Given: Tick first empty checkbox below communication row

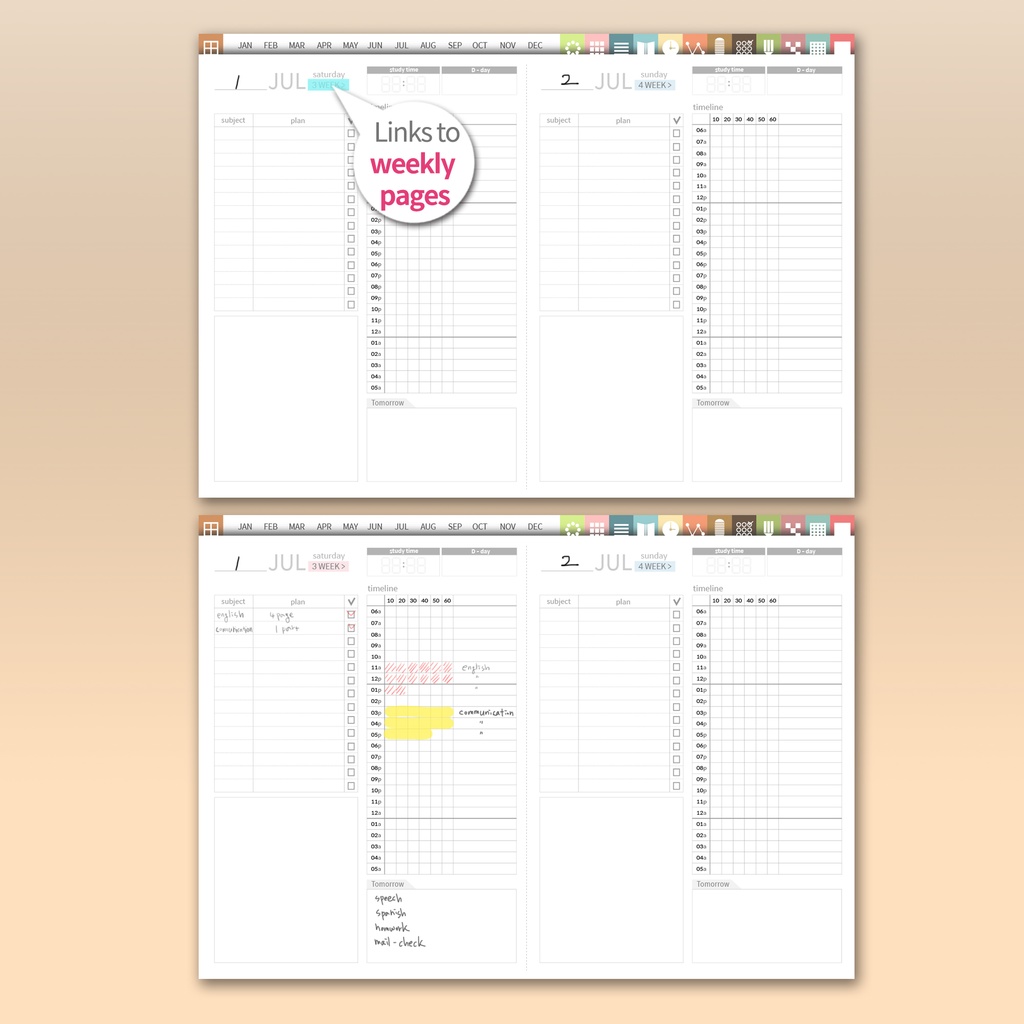Looking at the screenshot, I should 351,641.
